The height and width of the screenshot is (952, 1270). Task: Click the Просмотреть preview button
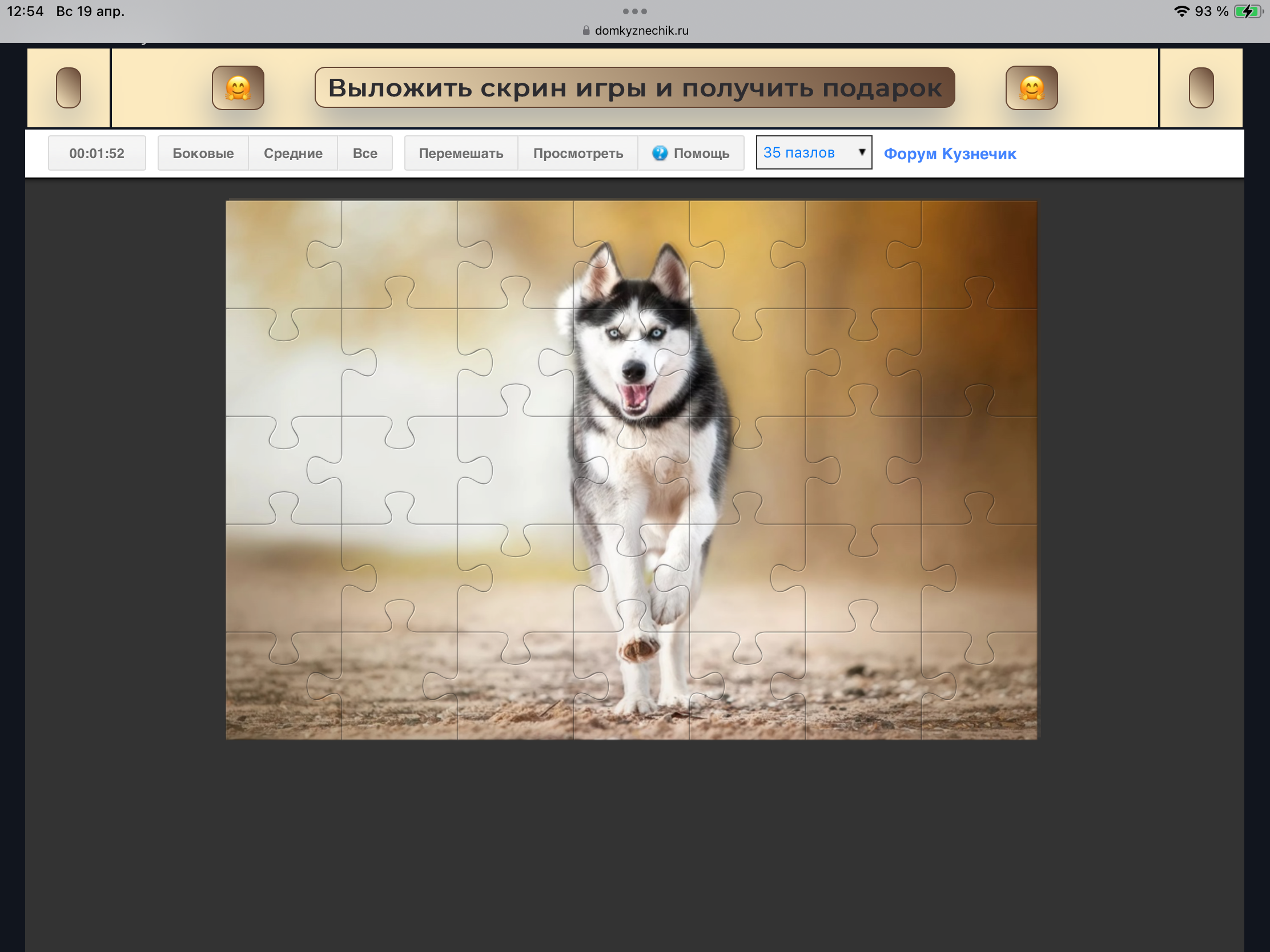click(x=577, y=153)
